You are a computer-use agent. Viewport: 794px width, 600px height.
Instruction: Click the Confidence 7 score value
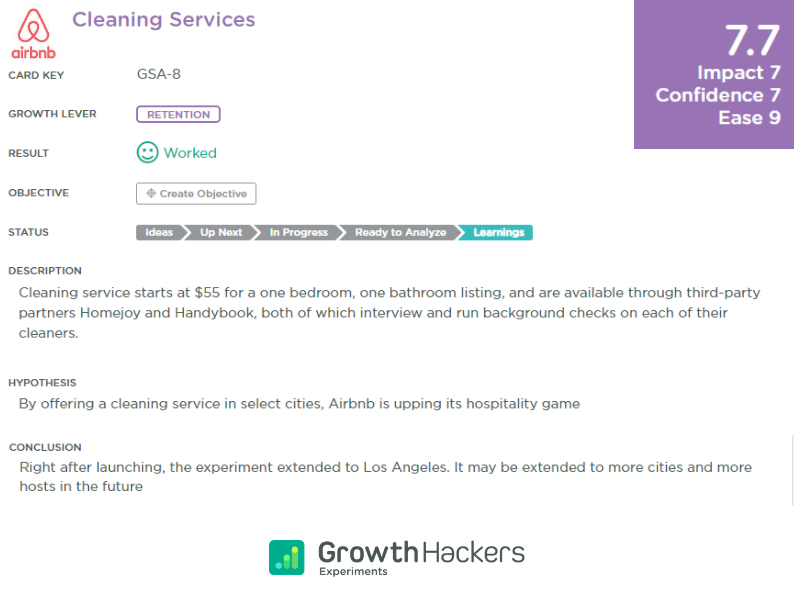(x=718, y=95)
